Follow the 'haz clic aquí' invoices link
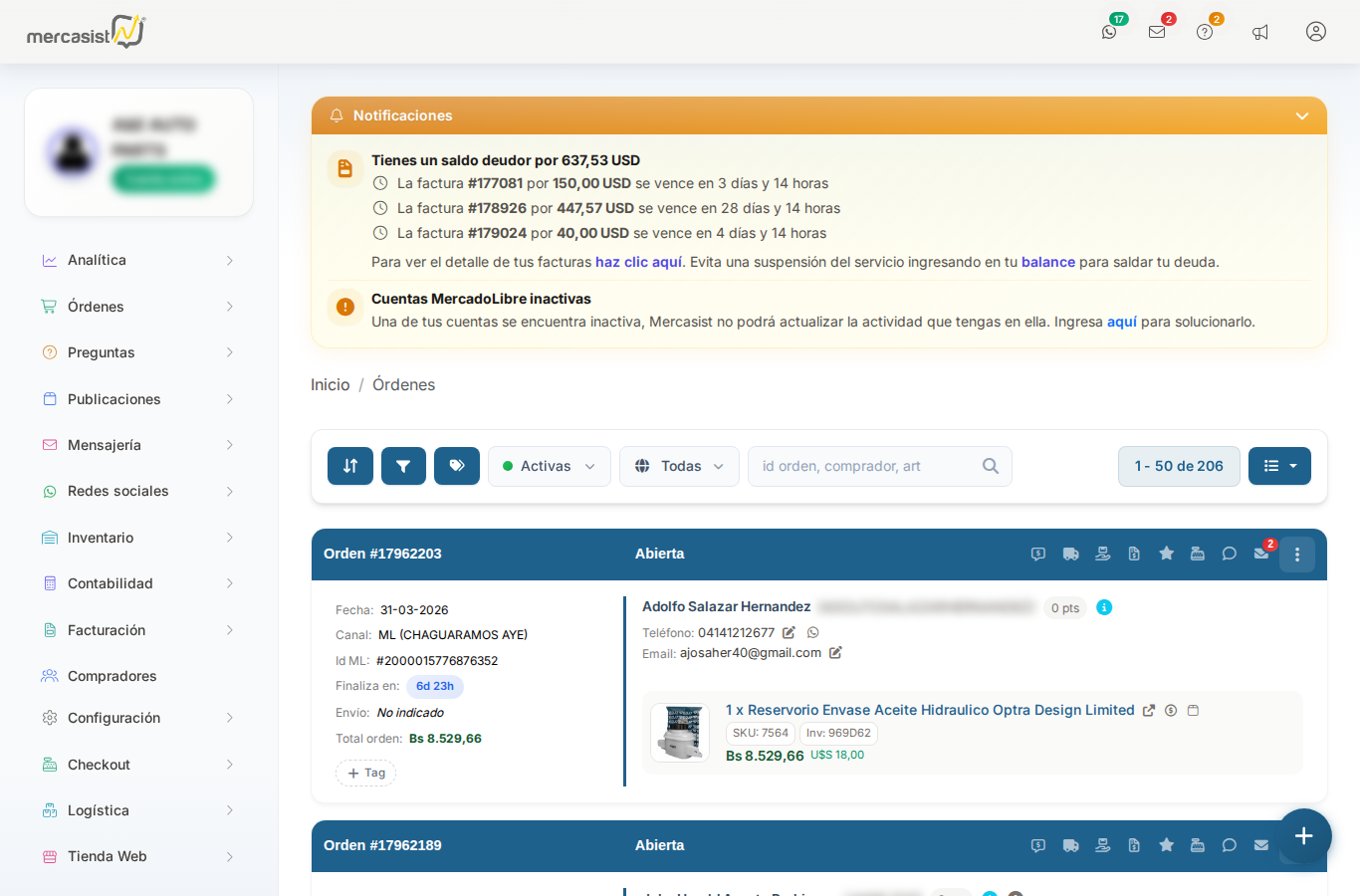 639,262
